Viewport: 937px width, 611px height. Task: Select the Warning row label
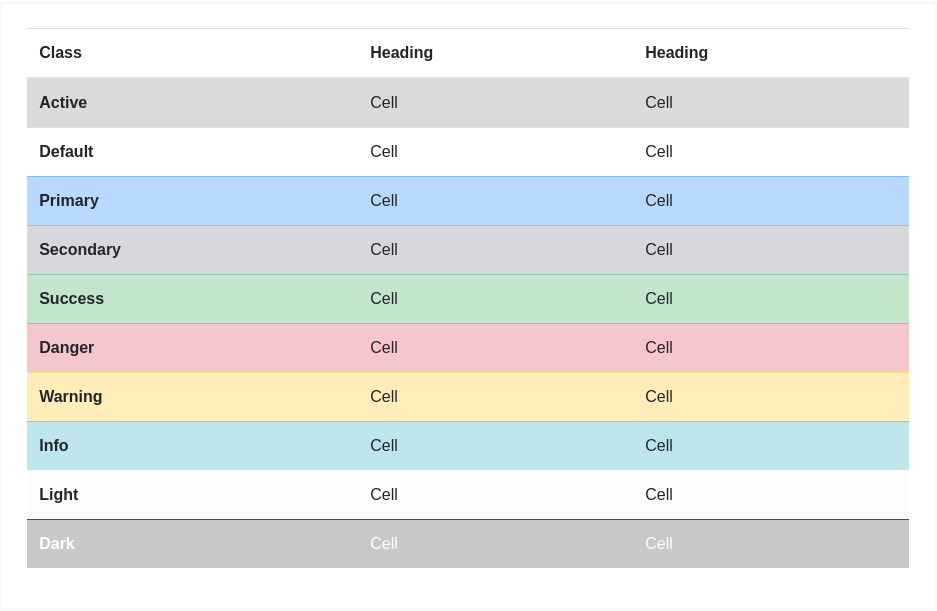pyautogui.click(x=70, y=397)
